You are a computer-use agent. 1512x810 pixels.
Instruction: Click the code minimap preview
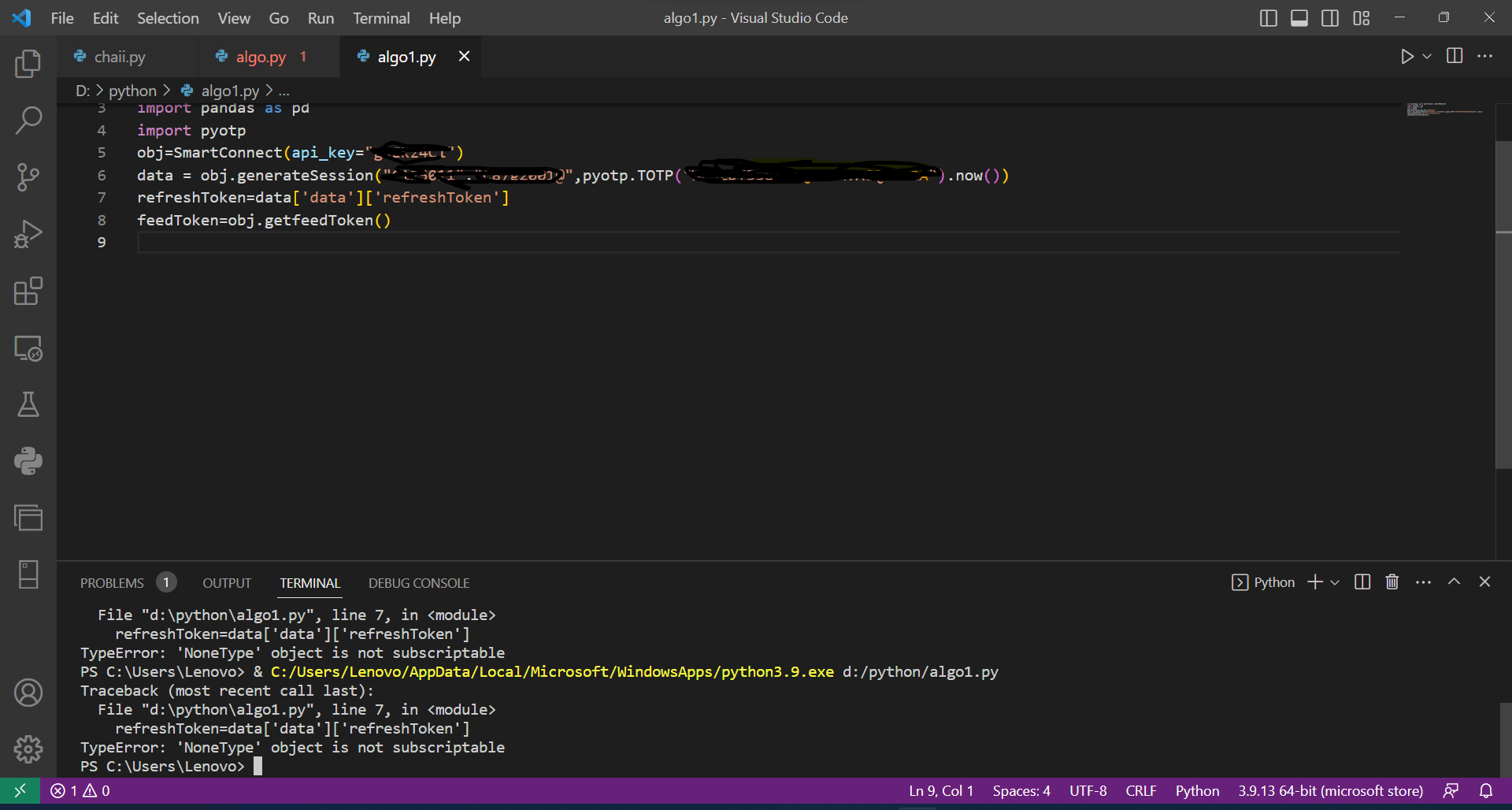(x=1445, y=110)
